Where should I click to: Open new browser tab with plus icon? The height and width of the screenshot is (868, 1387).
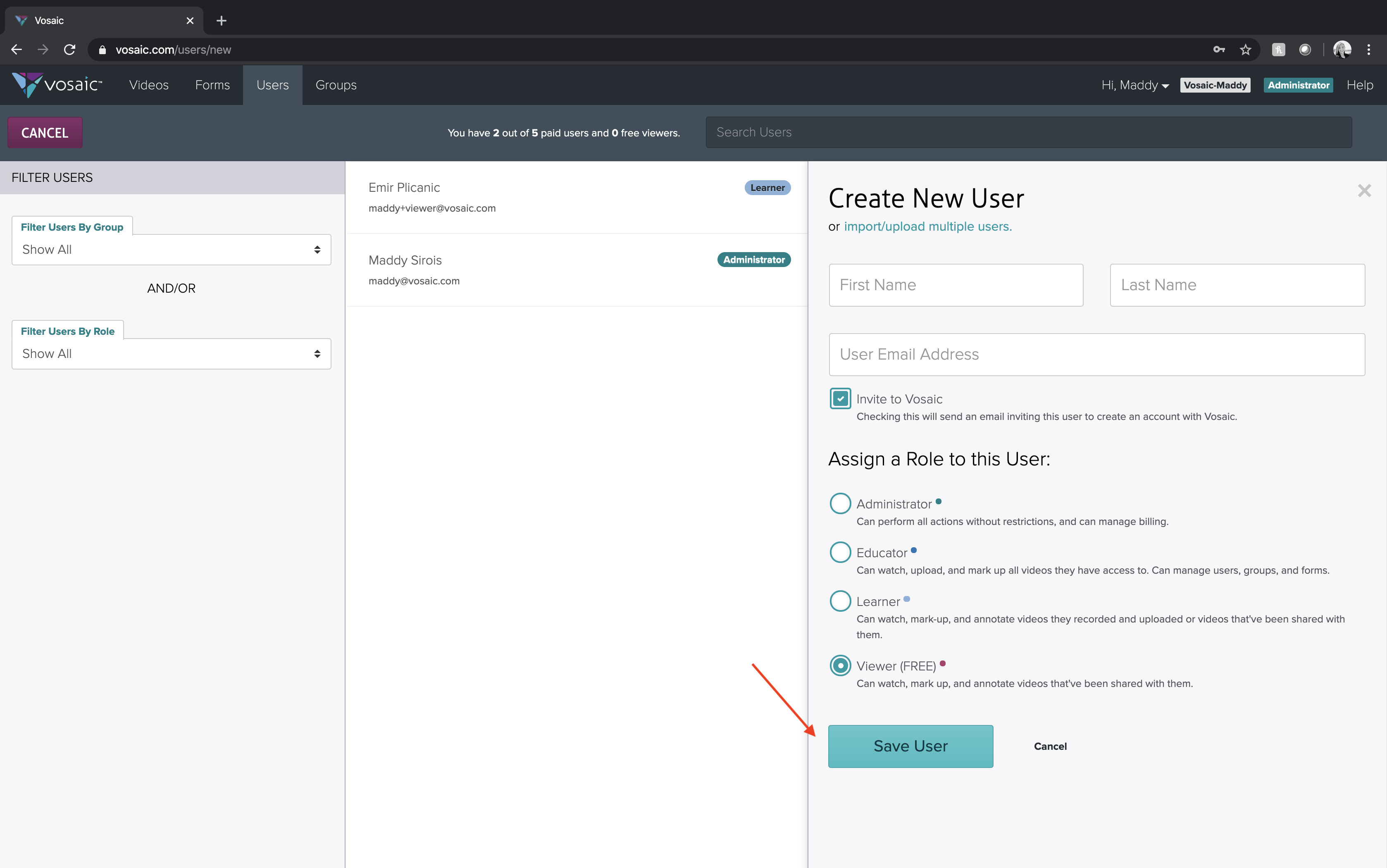[222, 21]
